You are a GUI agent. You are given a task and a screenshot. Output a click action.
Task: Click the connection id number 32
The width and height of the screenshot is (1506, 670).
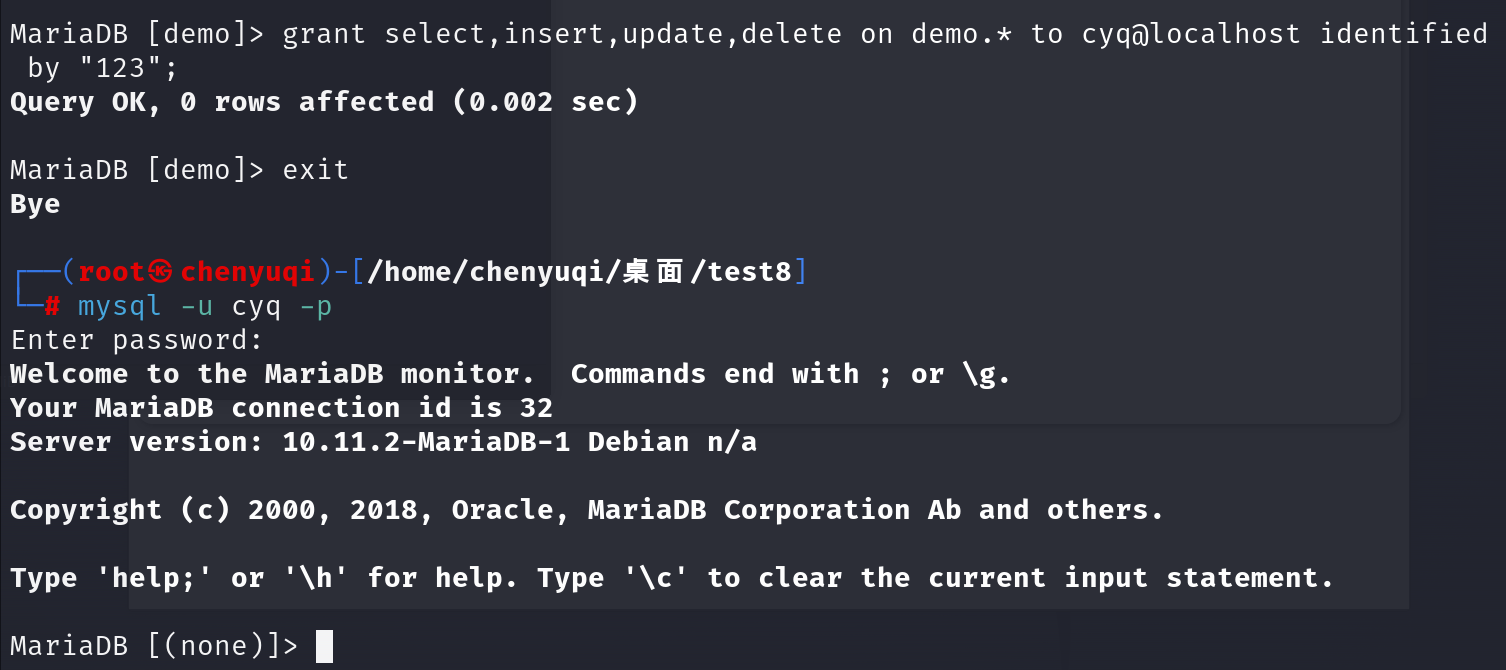536,408
